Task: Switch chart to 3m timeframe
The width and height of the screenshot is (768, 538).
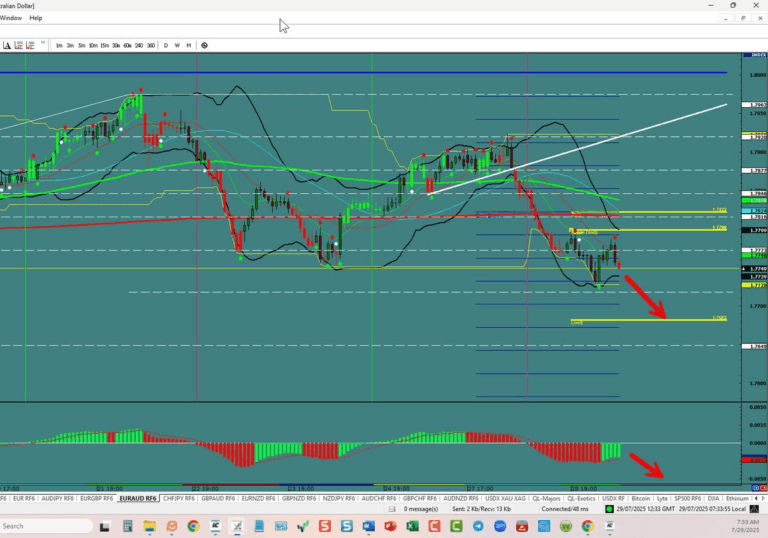Action: click(70, 46)
